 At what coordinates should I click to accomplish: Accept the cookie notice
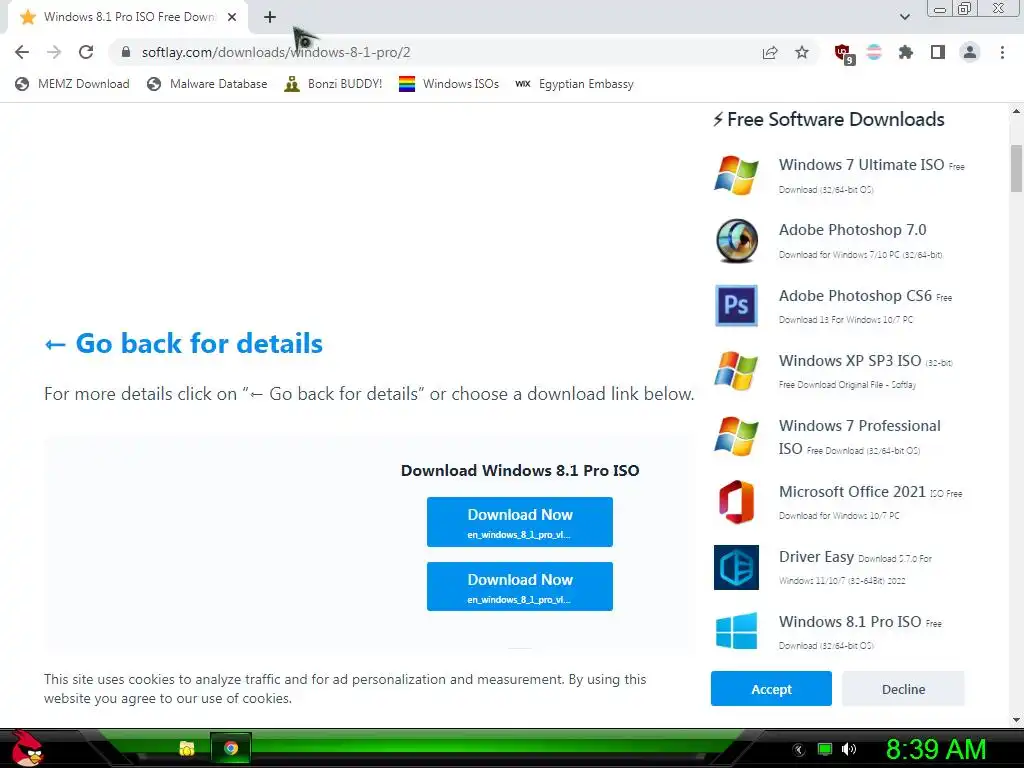(x=771, y=688)
